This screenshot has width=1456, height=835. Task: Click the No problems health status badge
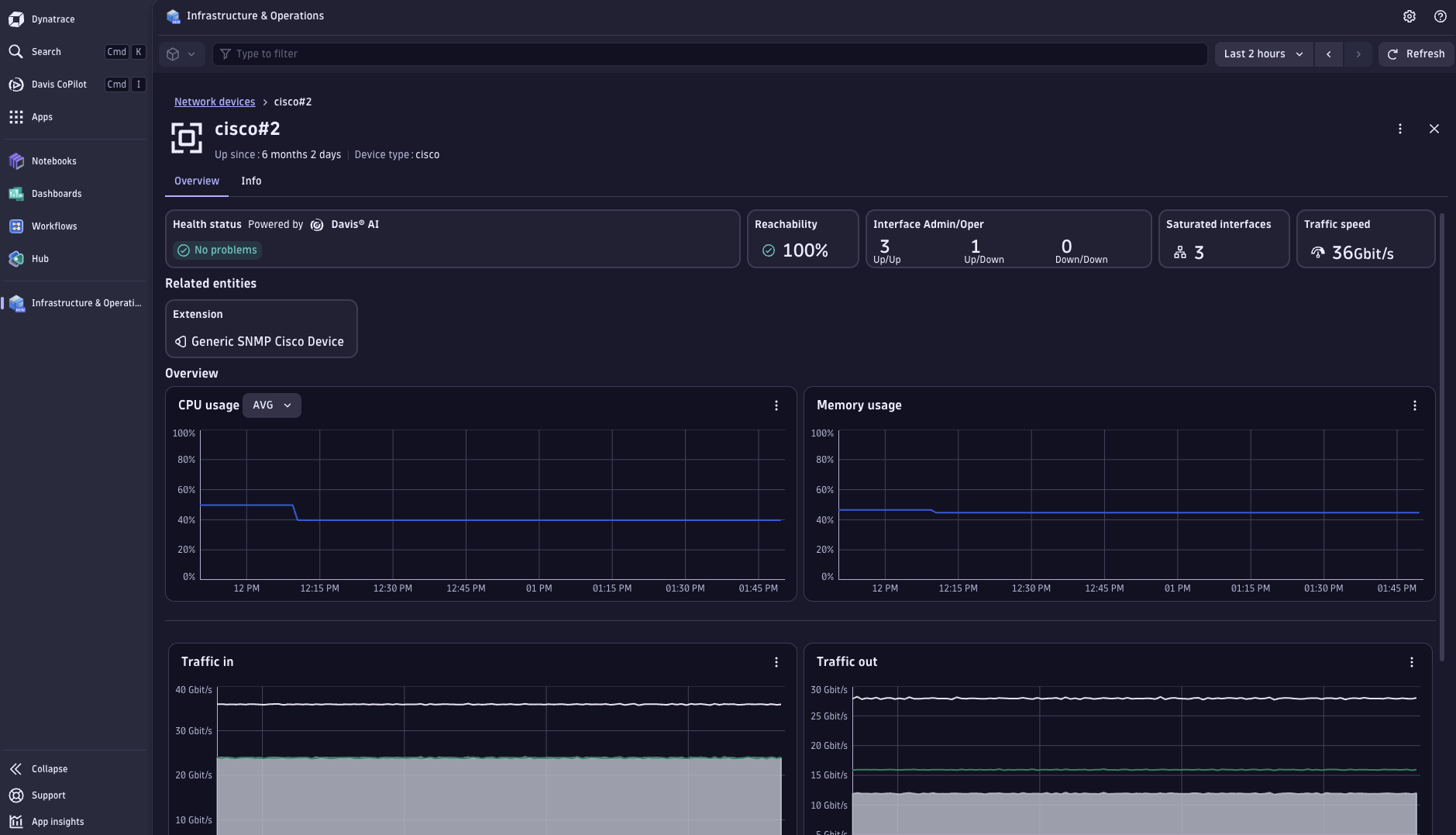point(218,250)
